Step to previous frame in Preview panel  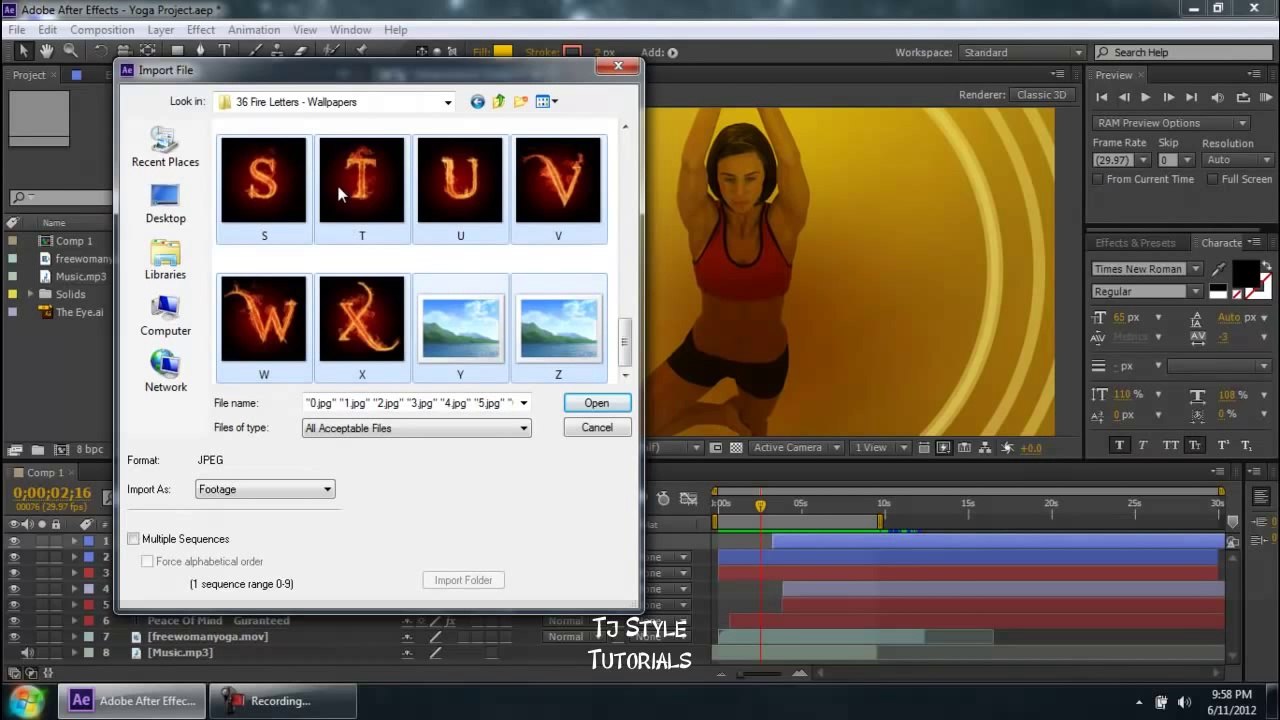pyautogui.click(x=1124, y=97)
